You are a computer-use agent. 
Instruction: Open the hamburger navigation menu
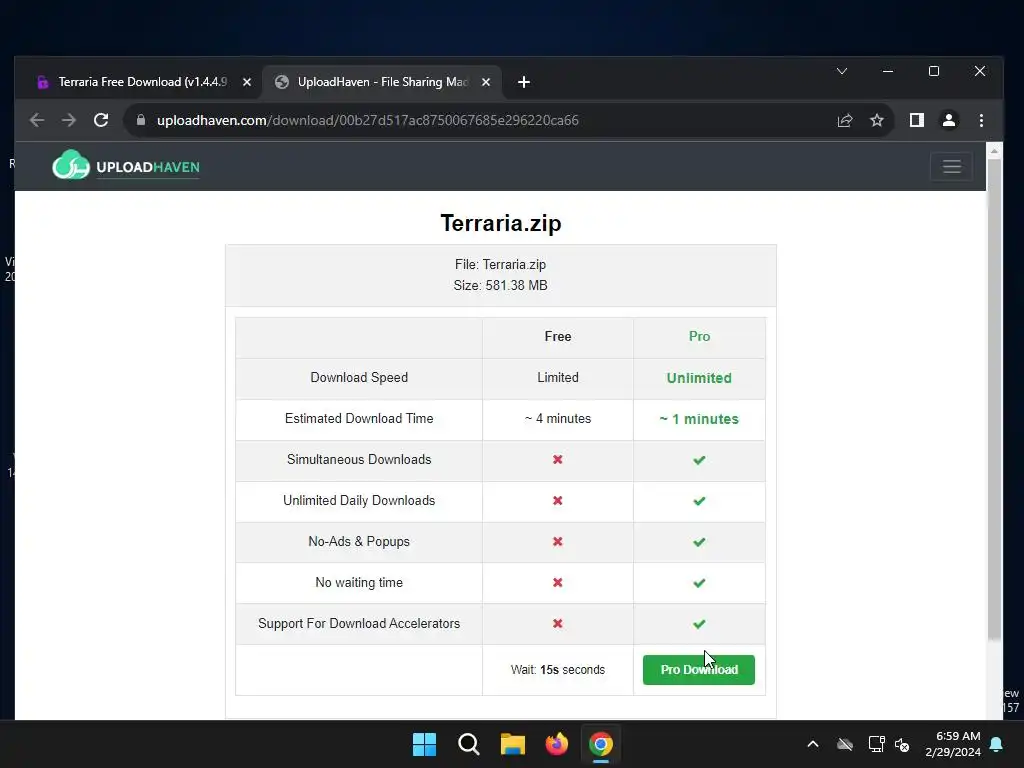click(951, 167)
